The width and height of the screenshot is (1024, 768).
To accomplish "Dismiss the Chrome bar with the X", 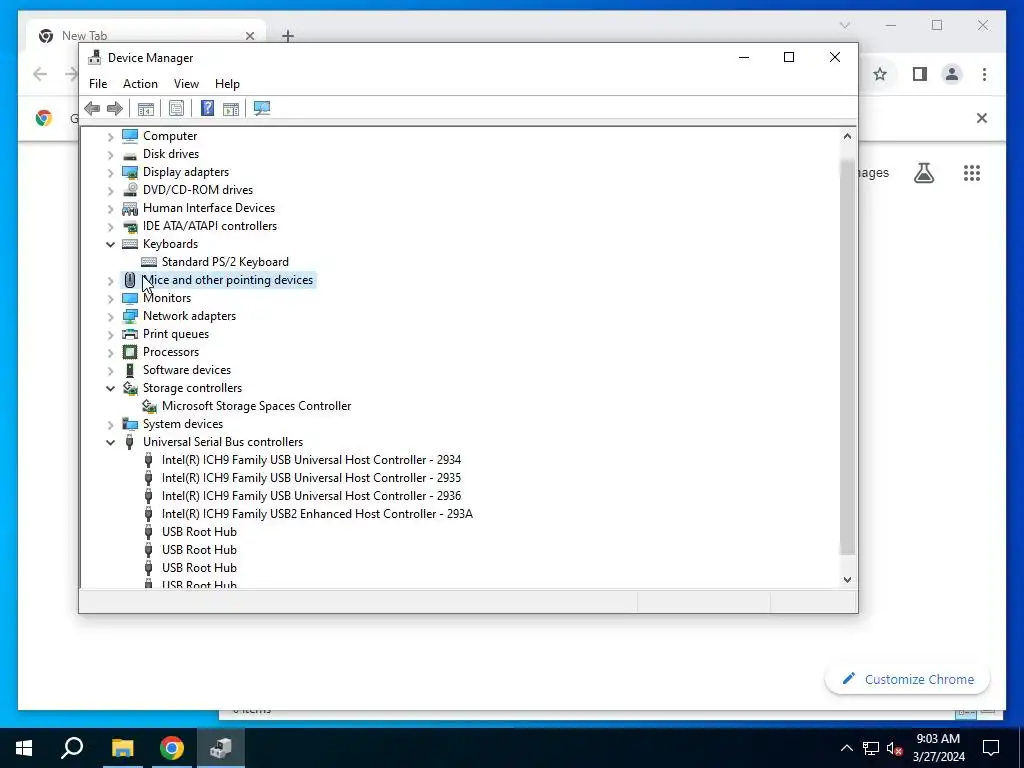I will point(982,118).
